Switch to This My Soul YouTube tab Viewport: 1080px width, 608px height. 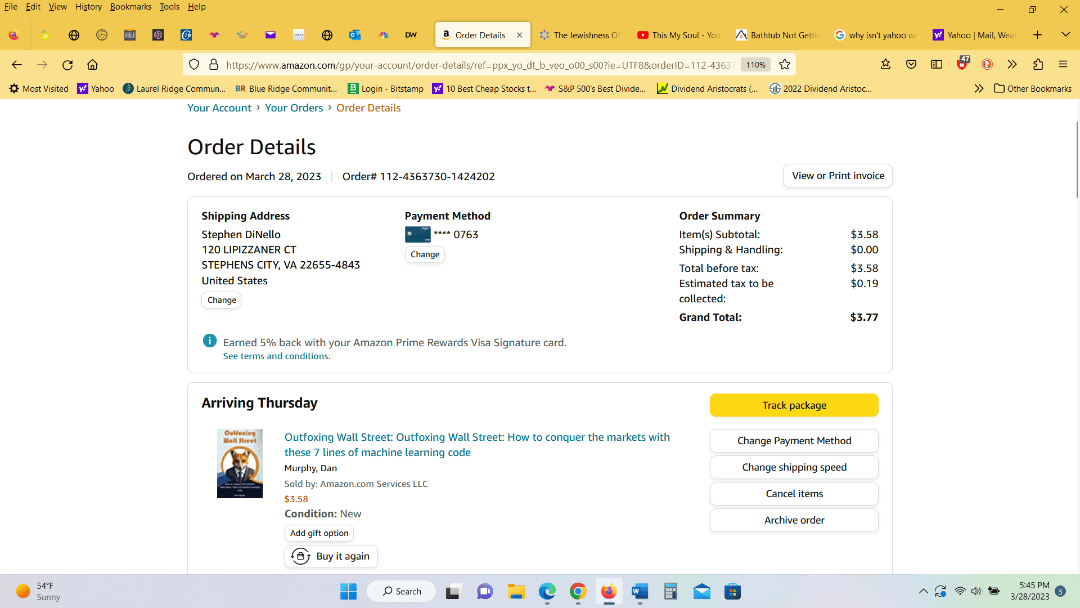click(679, 35)
